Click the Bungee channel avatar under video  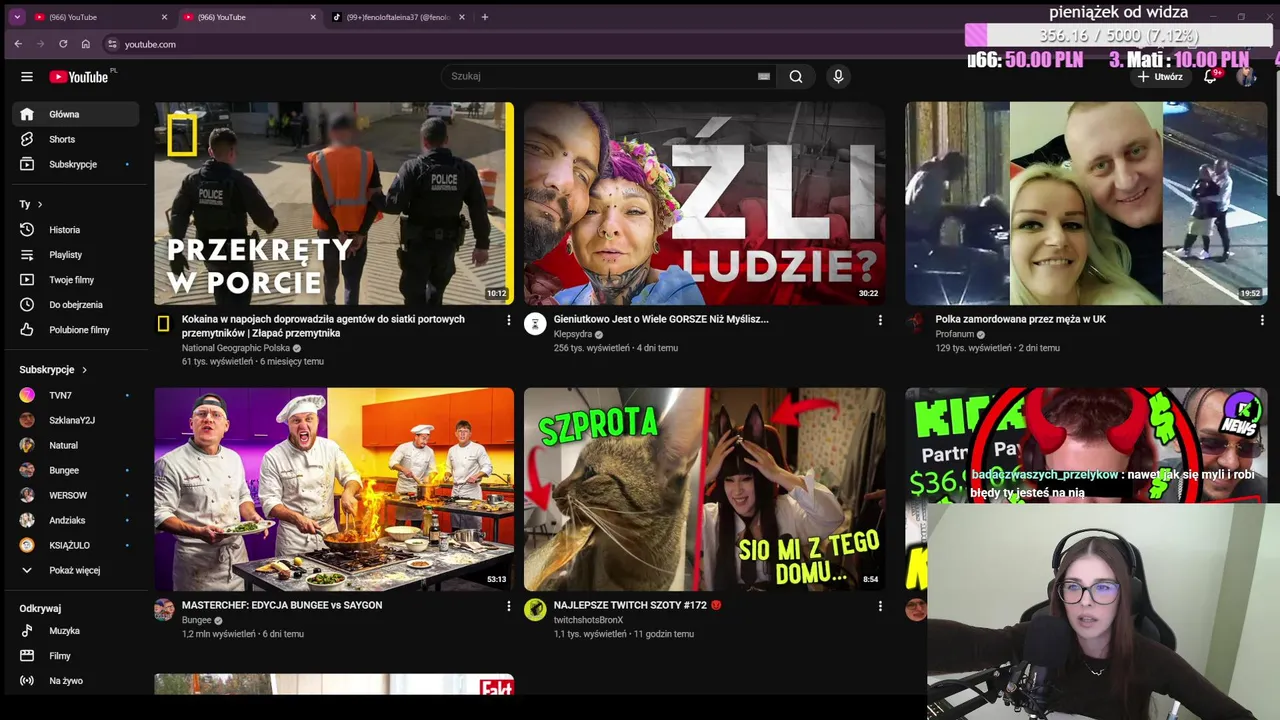[x=164, y=609]
